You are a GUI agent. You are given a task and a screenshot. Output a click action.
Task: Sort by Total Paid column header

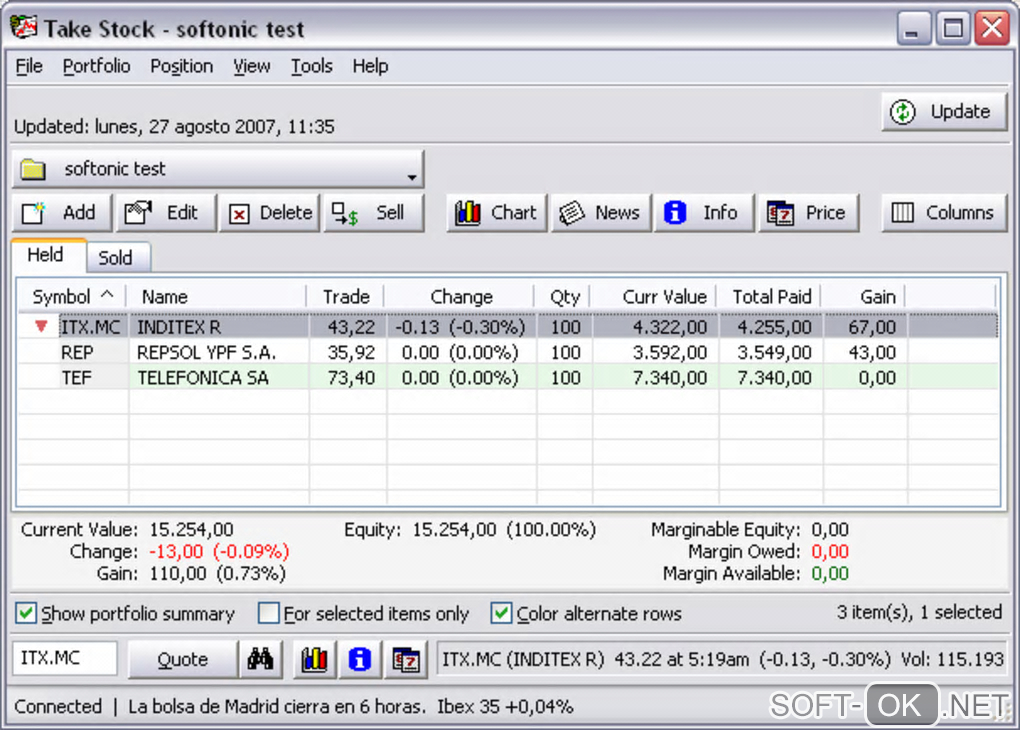pyautogui.click(x=770, y=297)
